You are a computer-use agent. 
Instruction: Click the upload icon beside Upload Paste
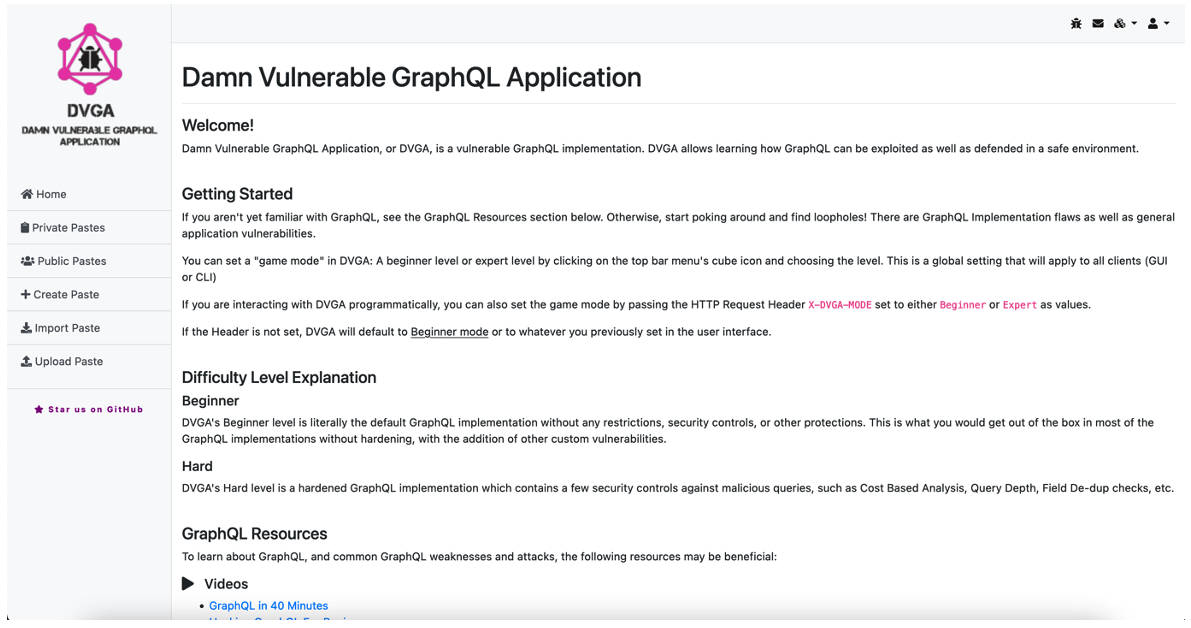[x=26, y=362]
